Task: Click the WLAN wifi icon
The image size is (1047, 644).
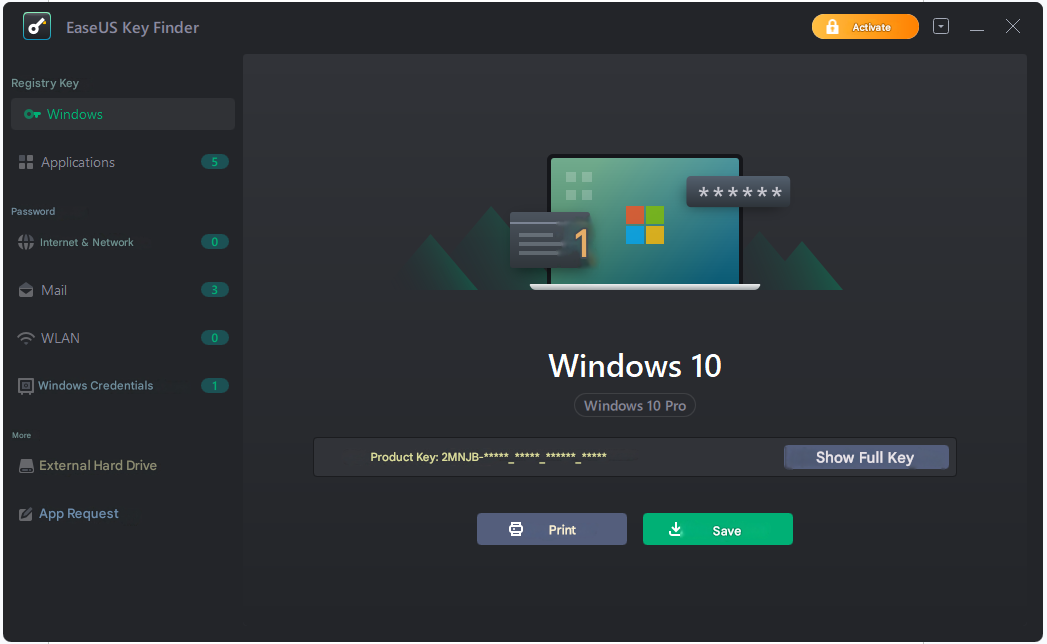Action: (26, 338)
